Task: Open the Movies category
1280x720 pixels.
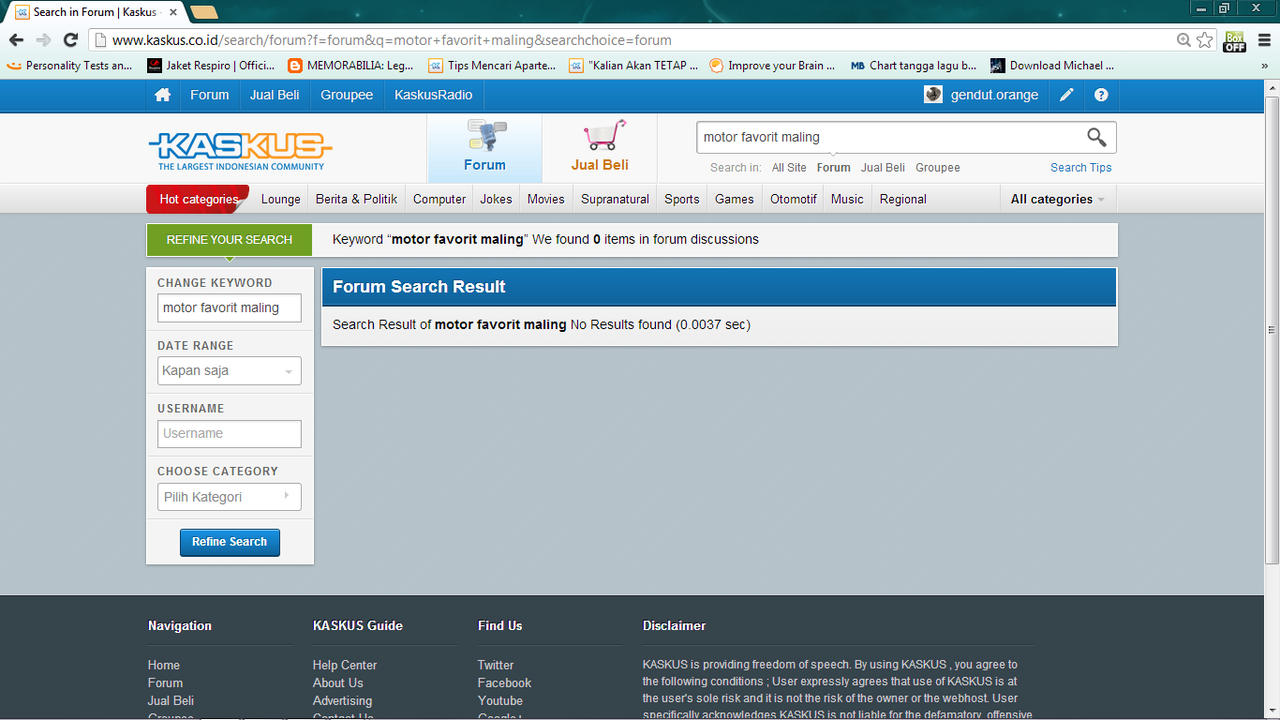Action: click(546, 199)
